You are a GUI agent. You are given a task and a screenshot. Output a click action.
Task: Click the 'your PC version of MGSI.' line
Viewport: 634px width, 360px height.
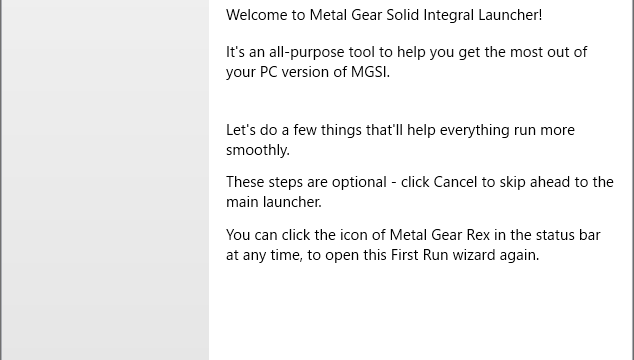[308, 72]
